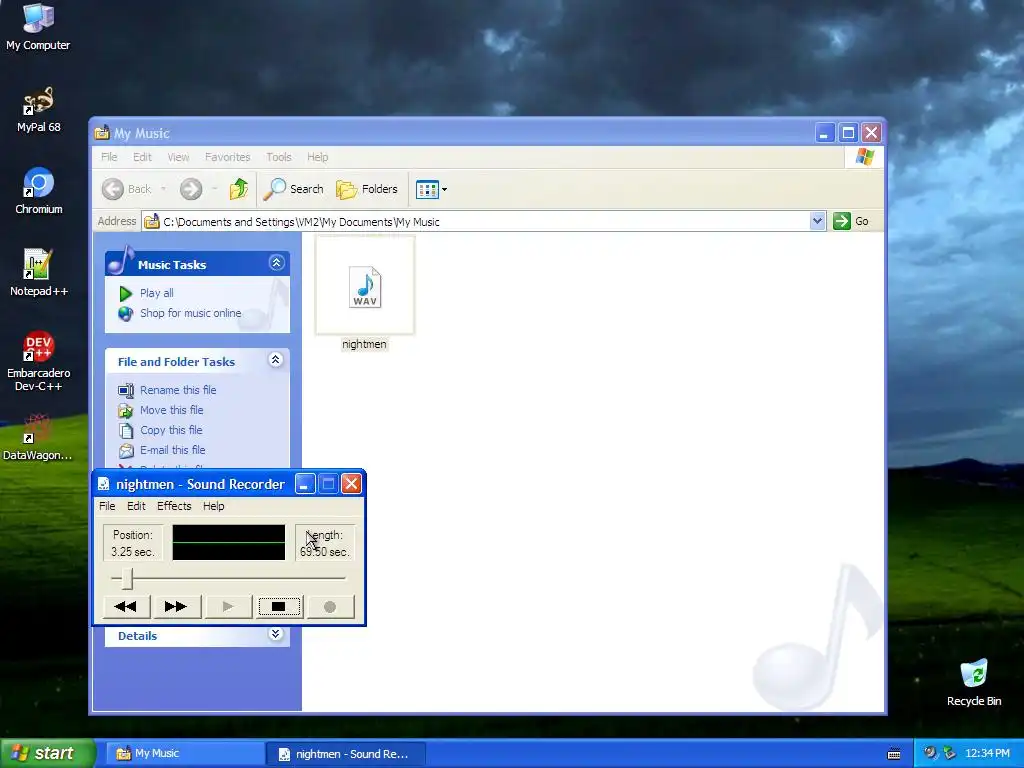Maximize the My Music window

coord(848,133)
